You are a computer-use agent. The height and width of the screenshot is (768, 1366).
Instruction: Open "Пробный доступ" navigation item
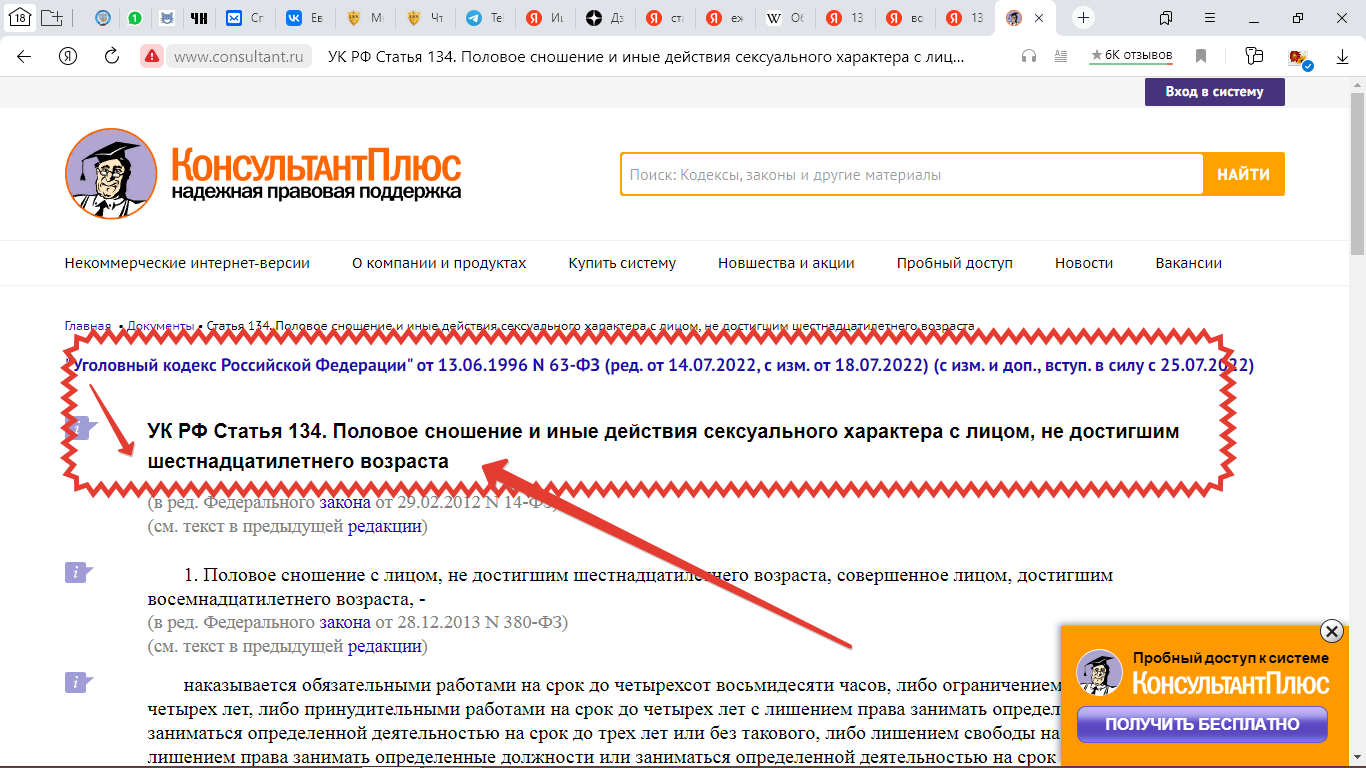coord(954,263)
